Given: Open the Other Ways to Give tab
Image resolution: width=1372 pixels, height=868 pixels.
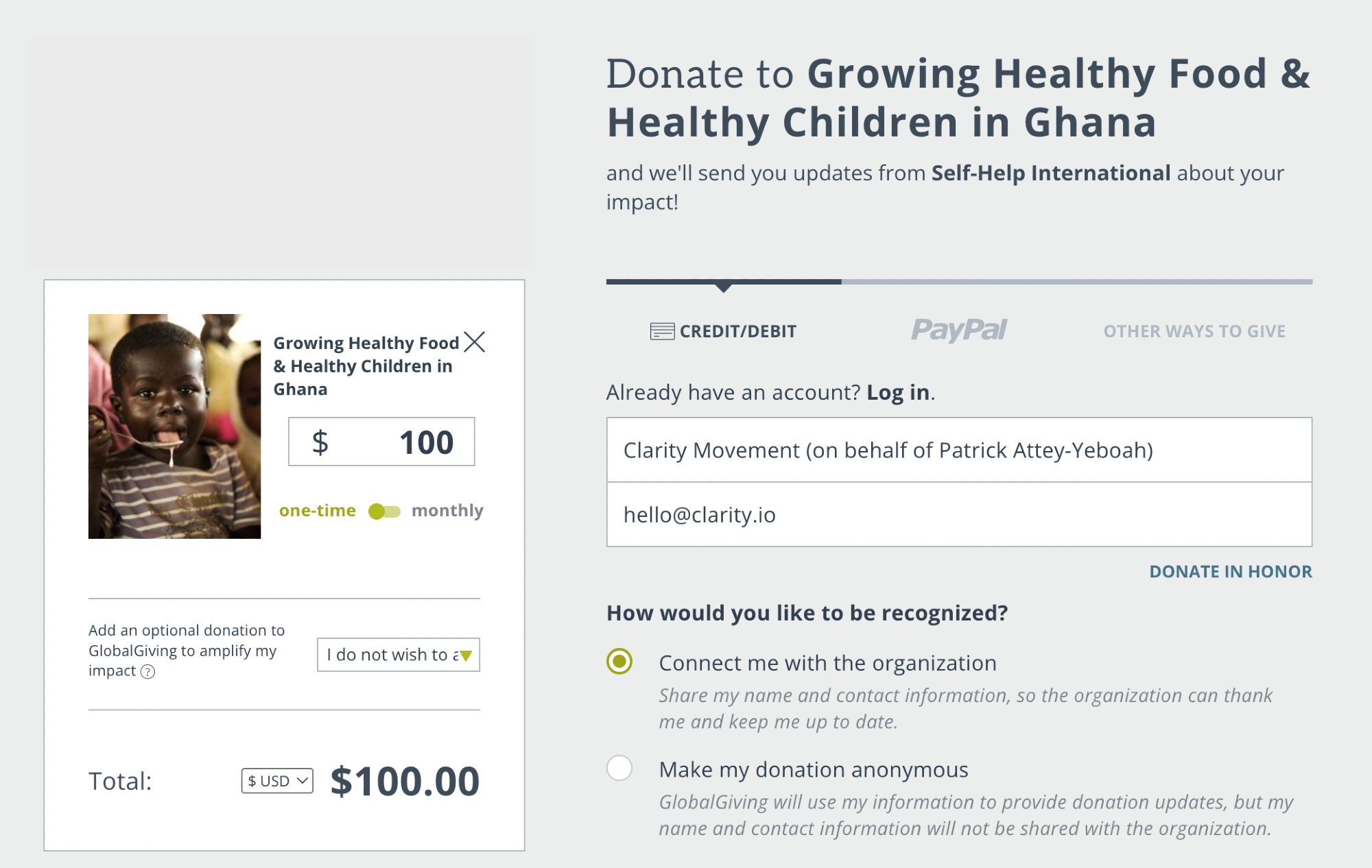Looking at the screenshot, I should (1194, 331).
